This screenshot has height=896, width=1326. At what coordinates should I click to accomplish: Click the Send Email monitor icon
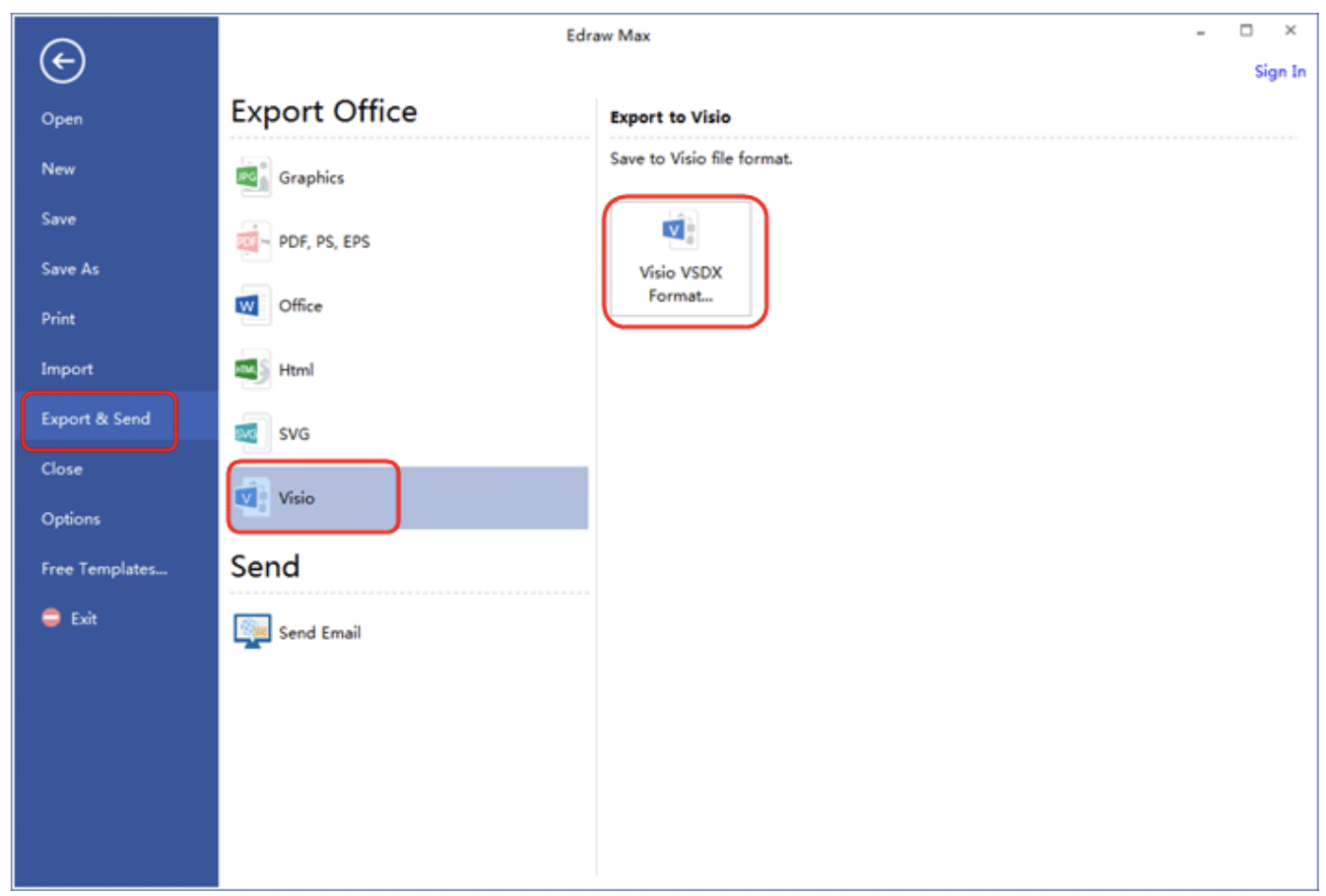tap(252, 631)
